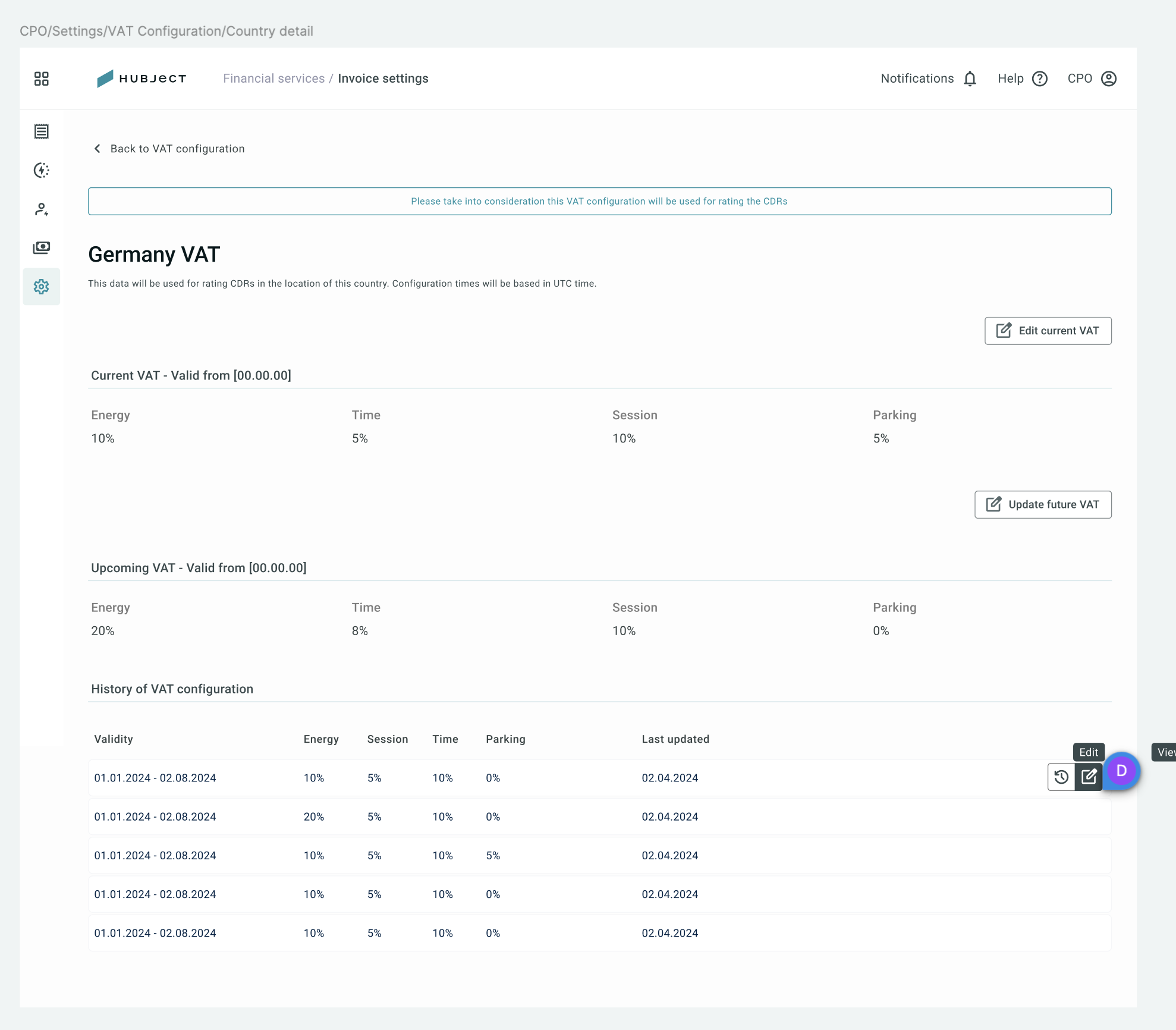Click upcoming Session value 10%
Image resolution: width=1176 pixels, height=1030 pixels.
[x=624, y=631]
